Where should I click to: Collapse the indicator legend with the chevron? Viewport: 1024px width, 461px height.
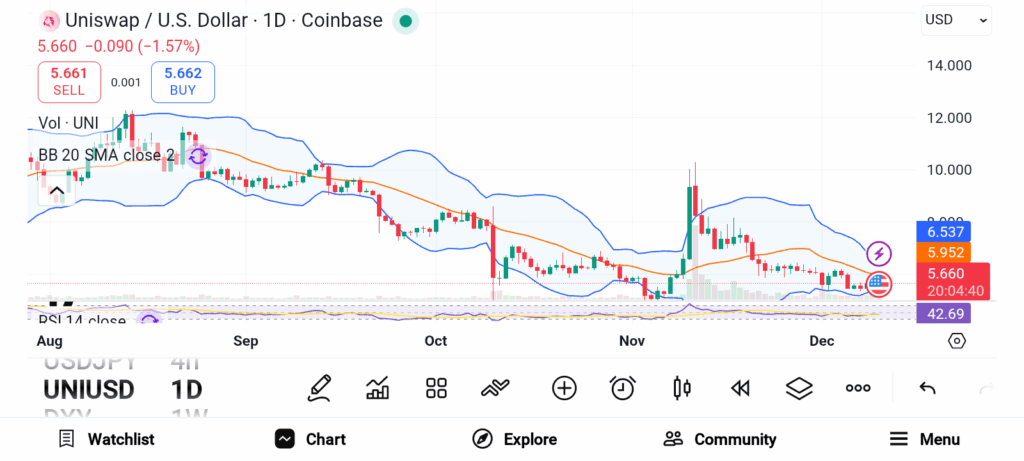56,191
